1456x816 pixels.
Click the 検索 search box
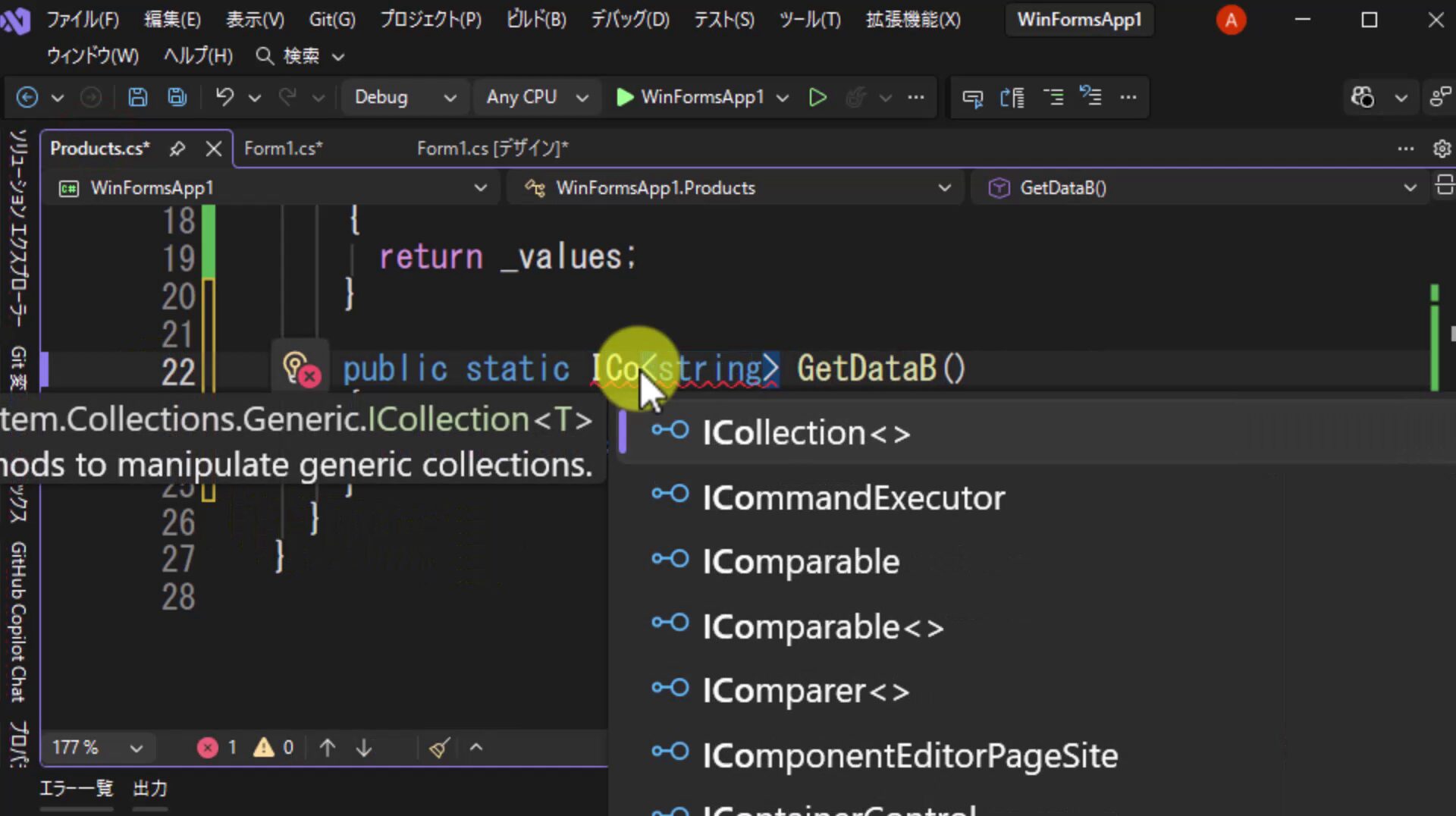pyautogui.click(x=300, y=56)
